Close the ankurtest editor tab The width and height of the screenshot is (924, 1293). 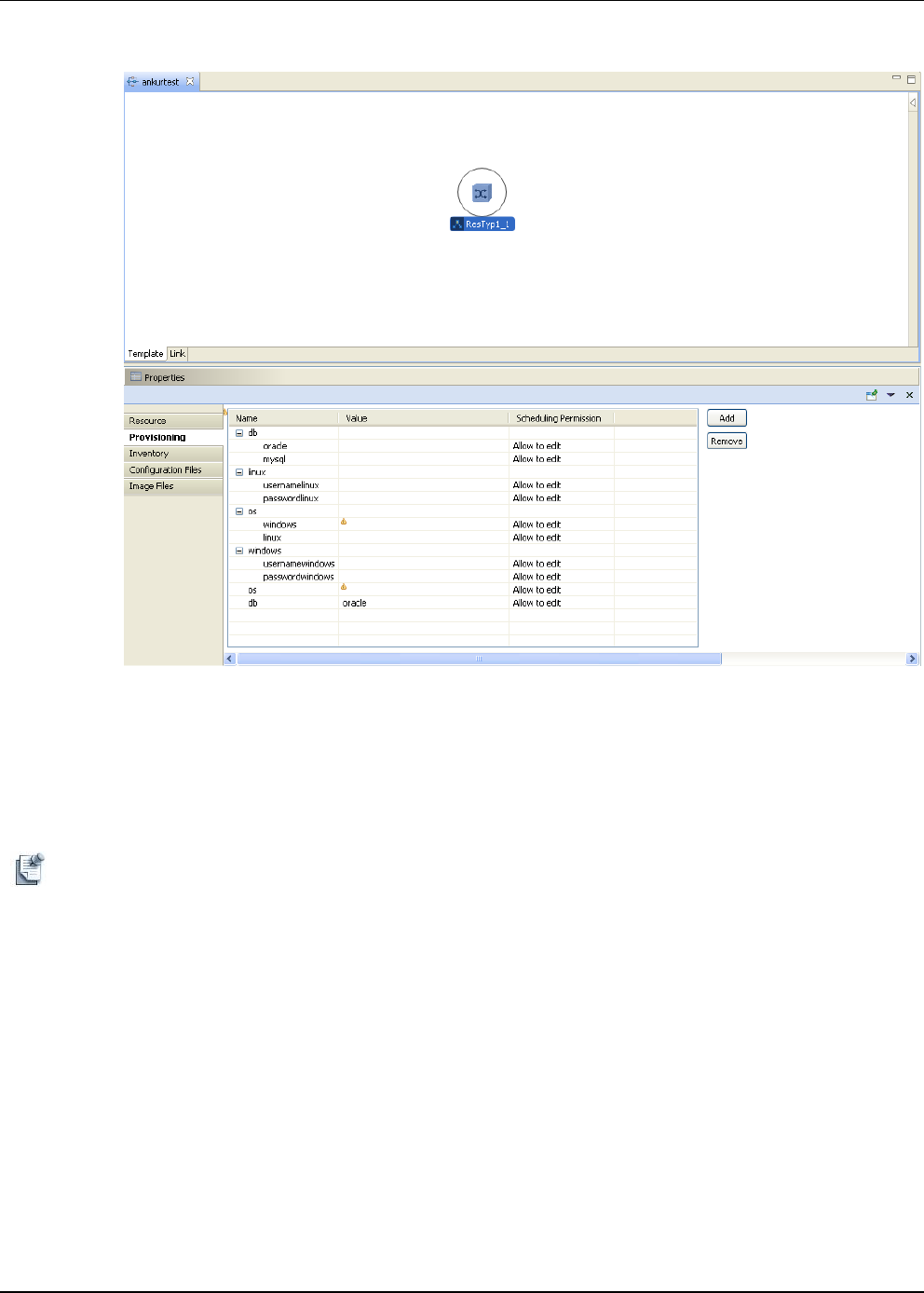point(190,81)
